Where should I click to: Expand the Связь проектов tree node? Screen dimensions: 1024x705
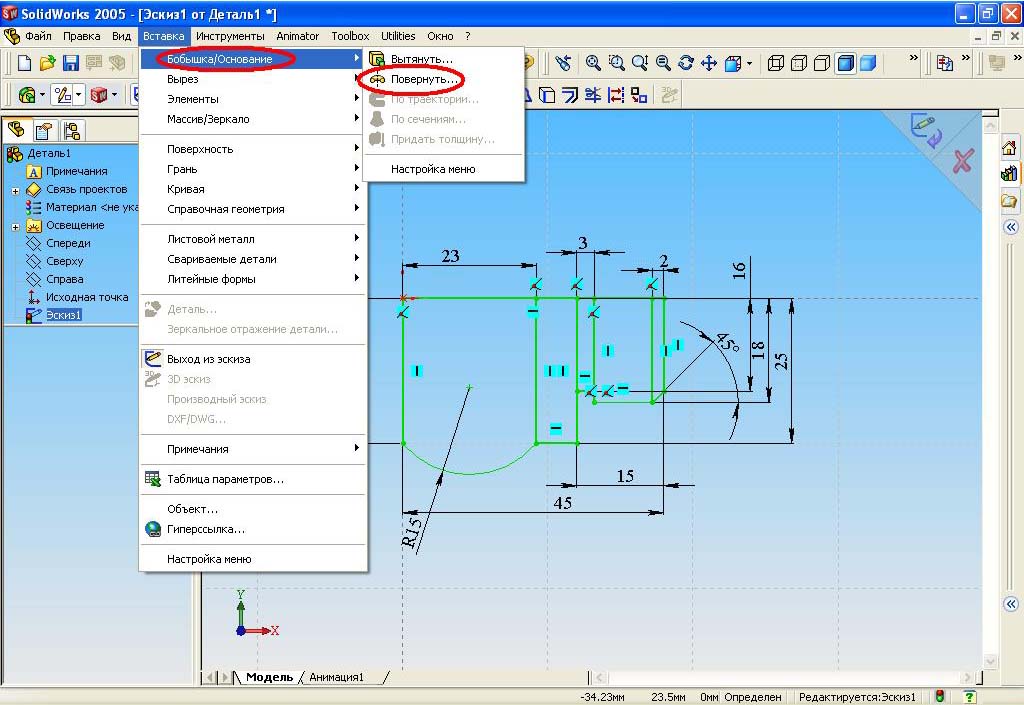pyautogui.click(x=15, y=191)
